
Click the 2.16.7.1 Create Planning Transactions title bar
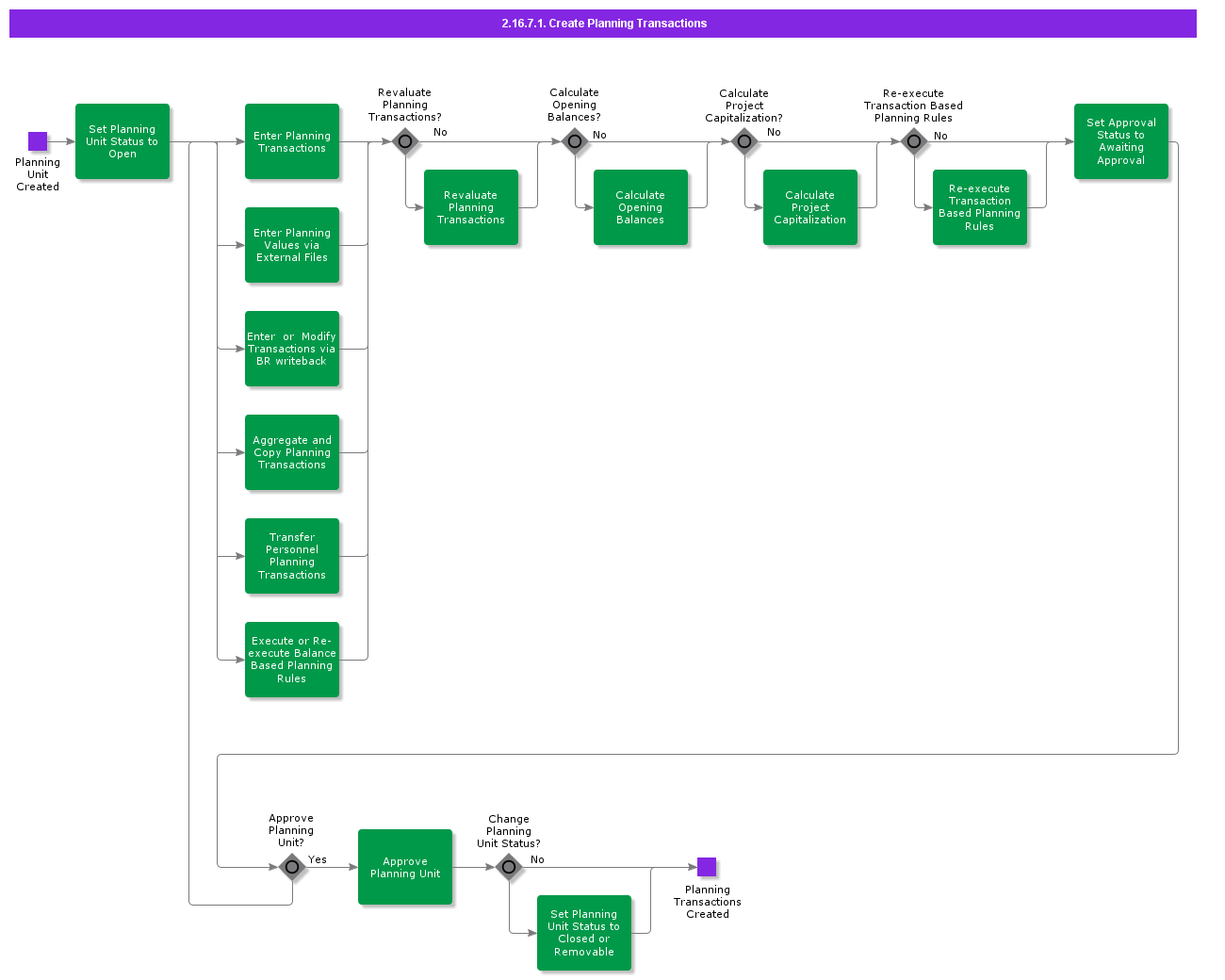coord(603,23)
